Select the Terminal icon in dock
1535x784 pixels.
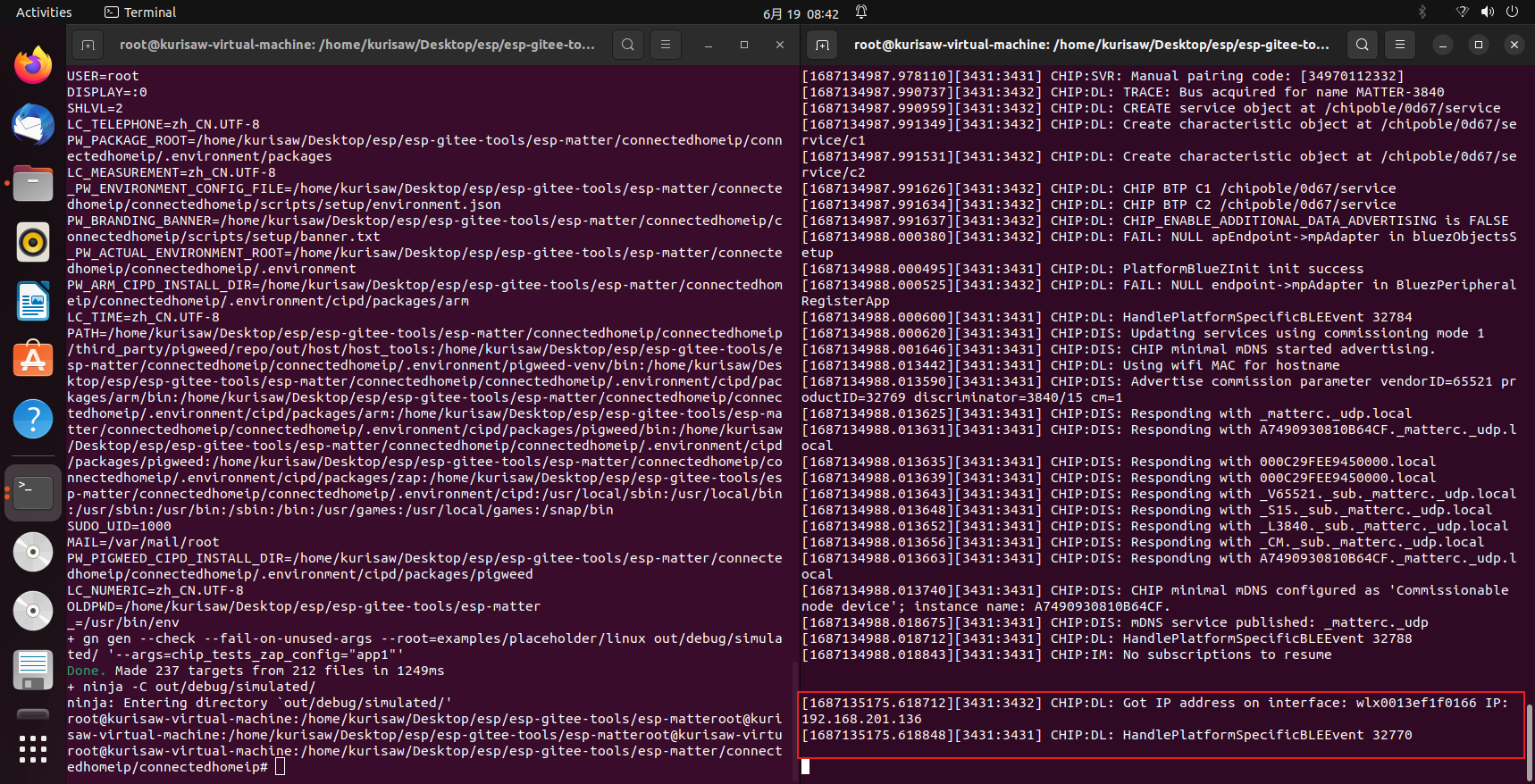(x=33, y=492)
